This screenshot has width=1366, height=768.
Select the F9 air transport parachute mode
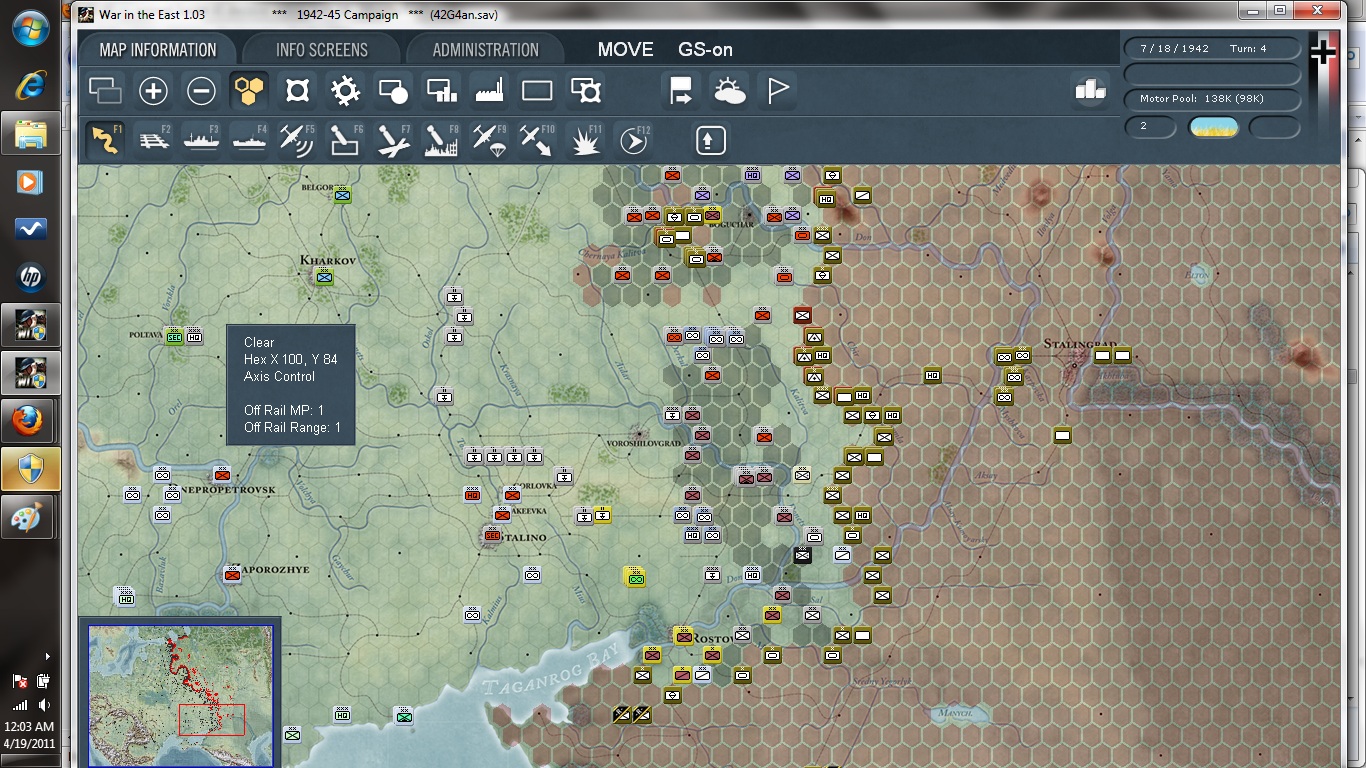click(x=489, y=140)
